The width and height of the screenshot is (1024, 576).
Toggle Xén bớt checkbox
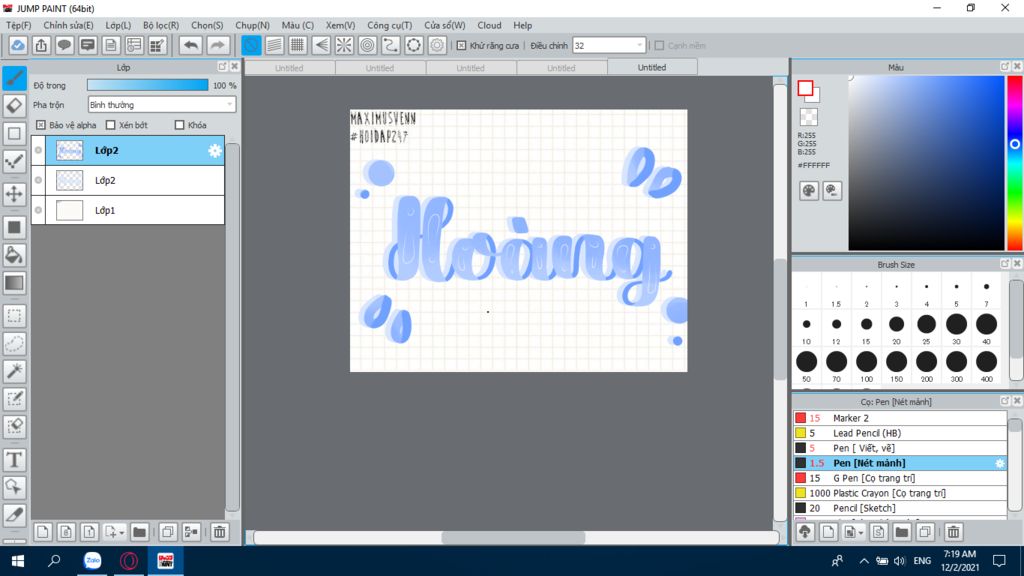pos(110,125)
